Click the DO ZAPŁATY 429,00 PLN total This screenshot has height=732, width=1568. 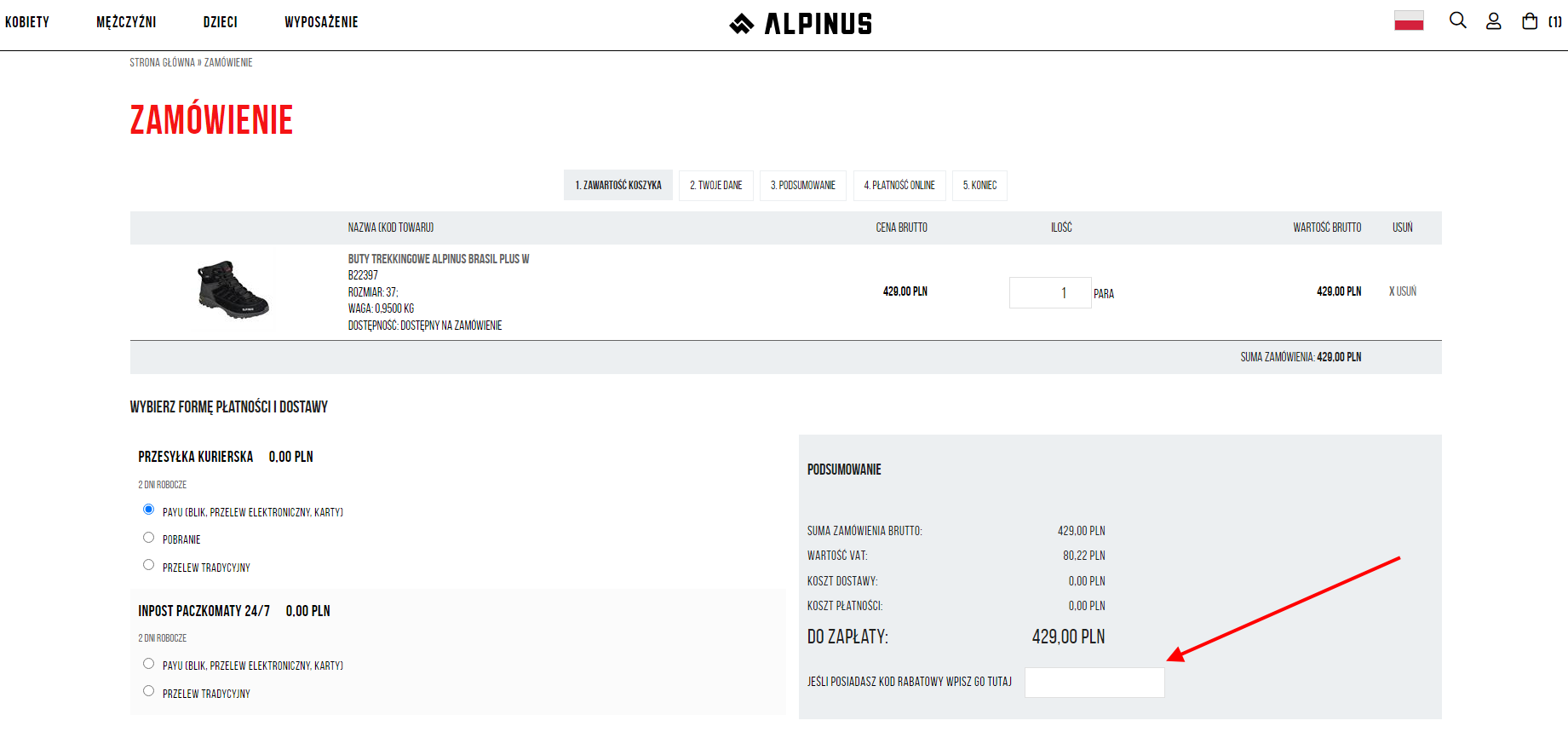(1068, 637)
